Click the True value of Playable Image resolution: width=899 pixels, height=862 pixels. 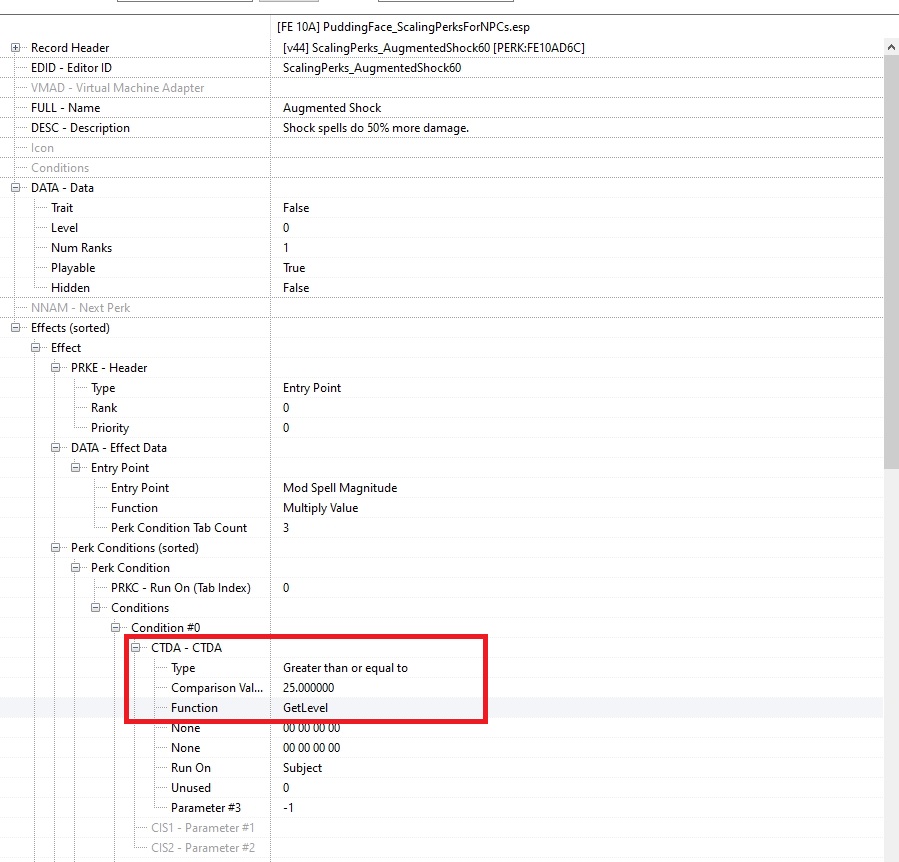coord(294,268)
